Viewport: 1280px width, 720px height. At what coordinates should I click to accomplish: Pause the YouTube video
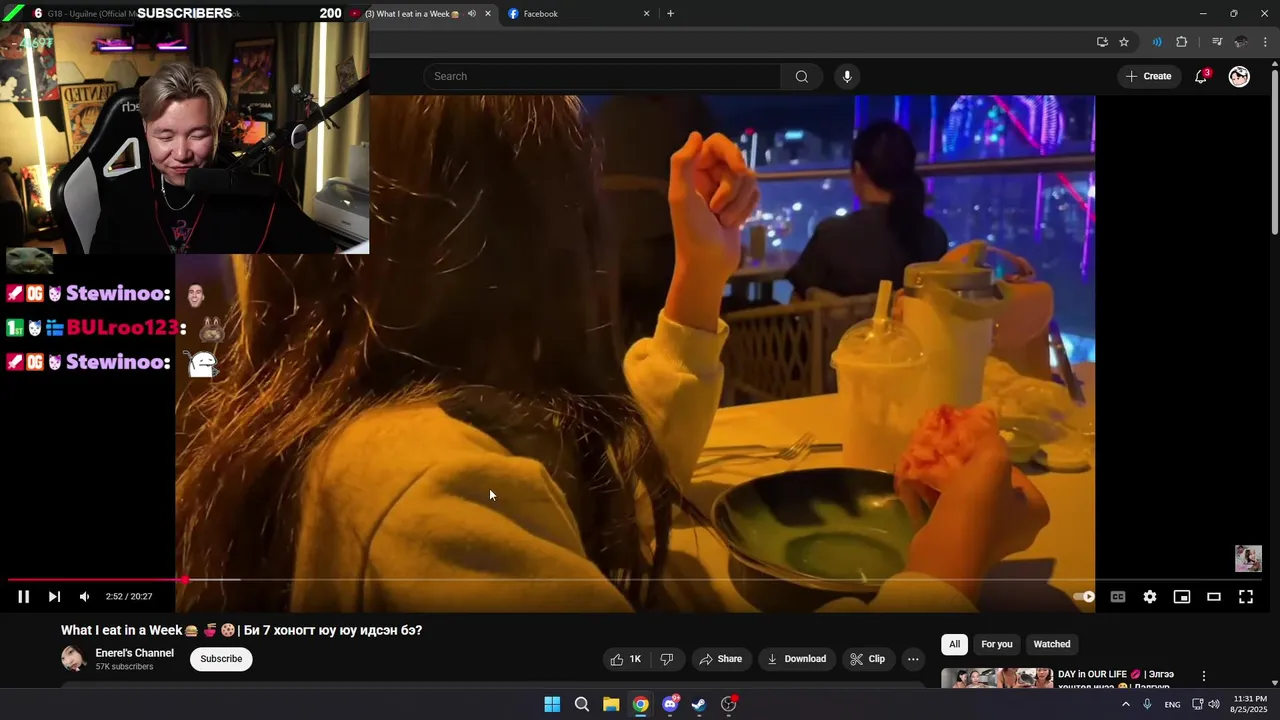point(23,597)
